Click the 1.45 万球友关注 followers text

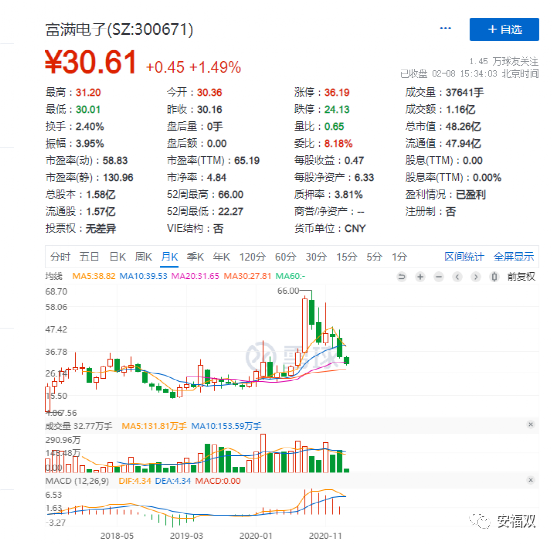(x=504, y=62)
